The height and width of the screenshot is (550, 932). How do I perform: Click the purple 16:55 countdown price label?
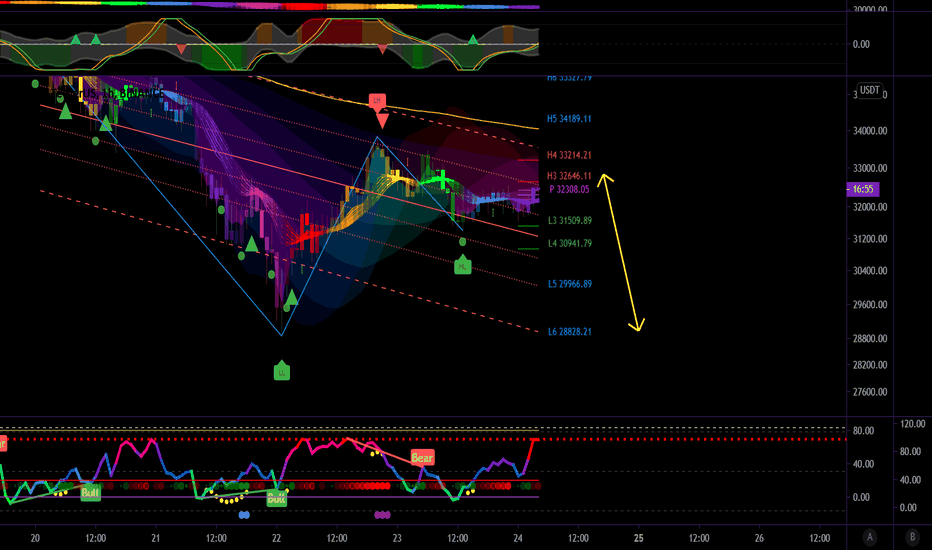(x=862, y=189)
